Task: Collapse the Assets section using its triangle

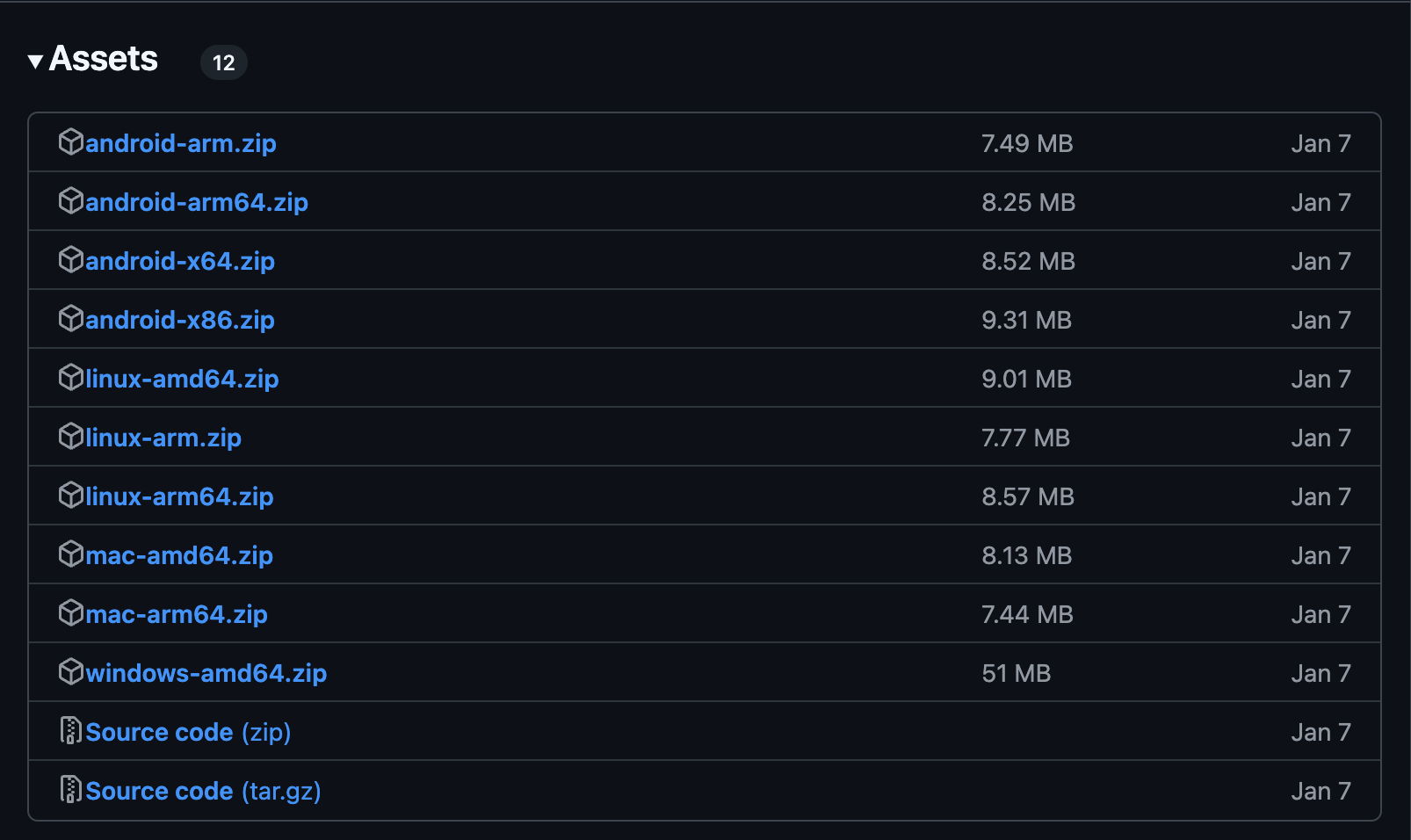Action: (34, 62)
